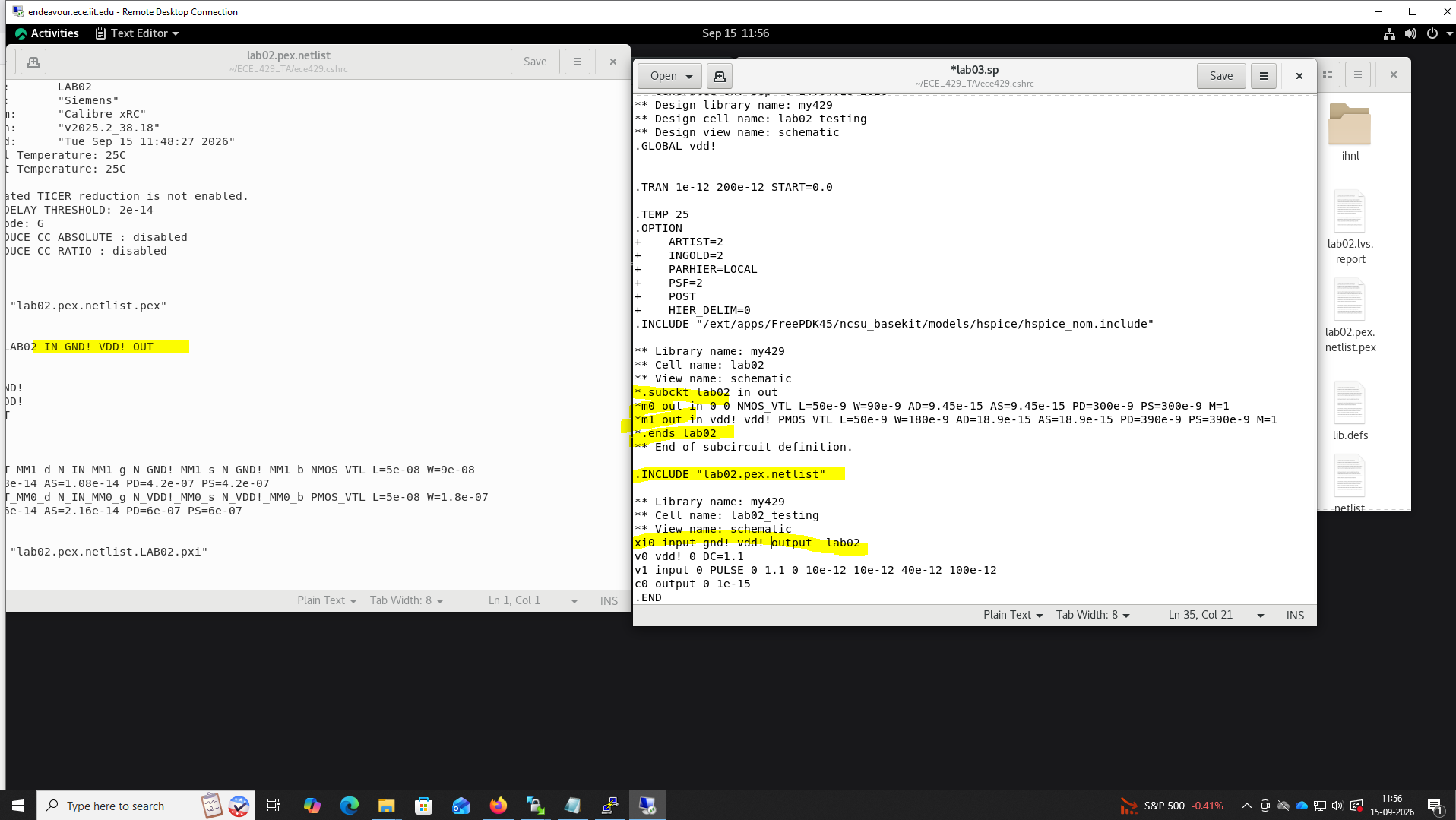New document icon in lab02.pex.netlist window
Viewport: 1456px width, 820px height.
pyautogui.click(x=33, y=62)
